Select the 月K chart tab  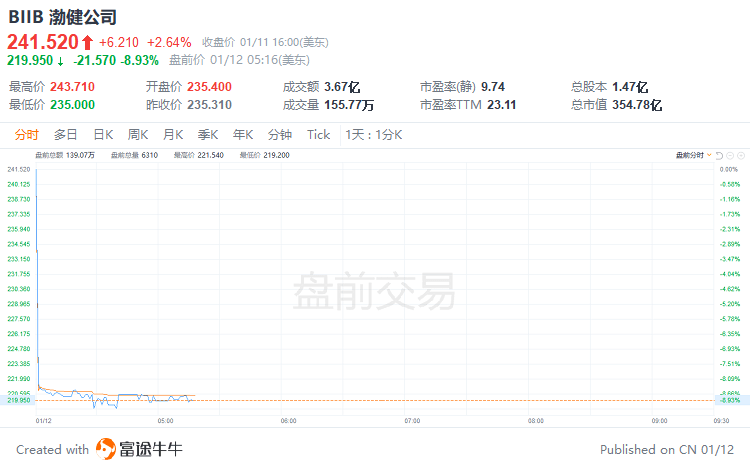(x=173, y=135)
